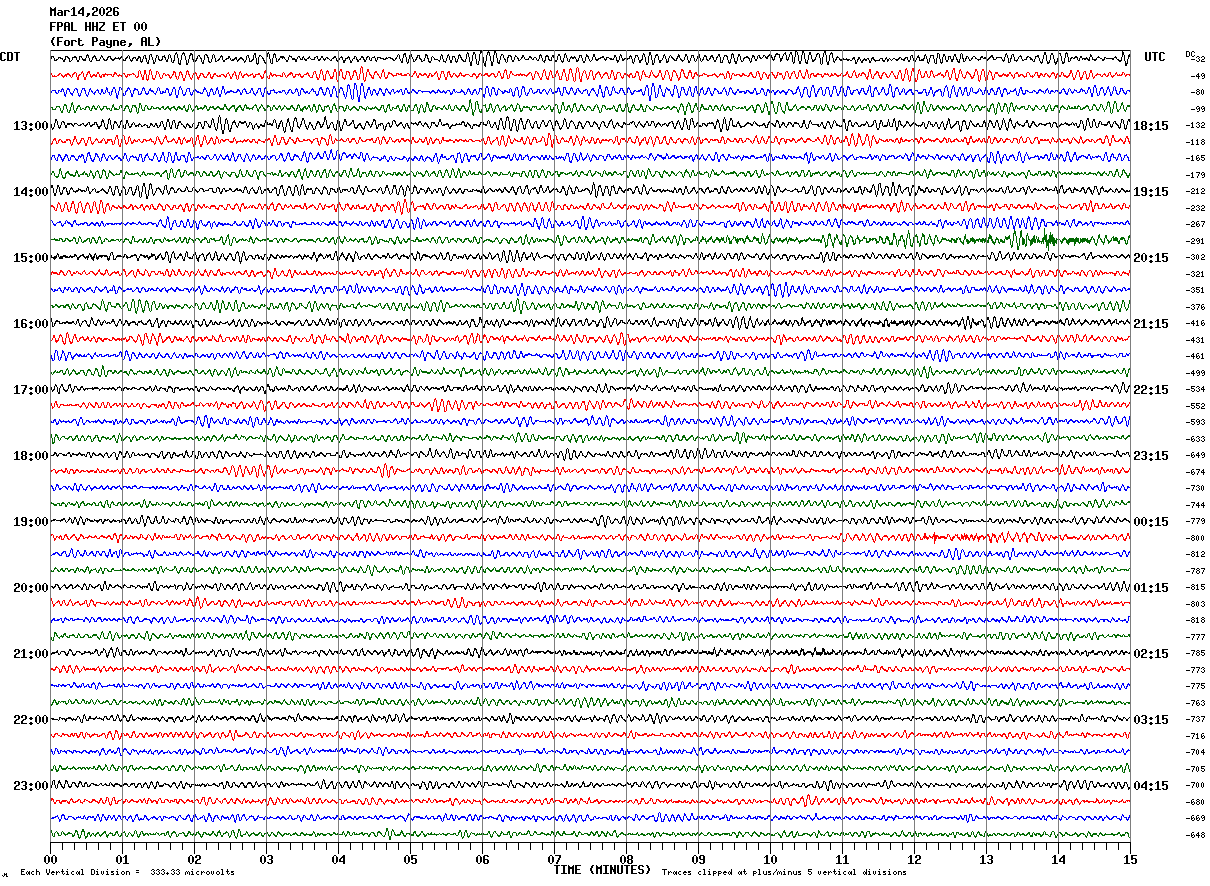Select the 18:00 CDT time label

pos(30,456)
